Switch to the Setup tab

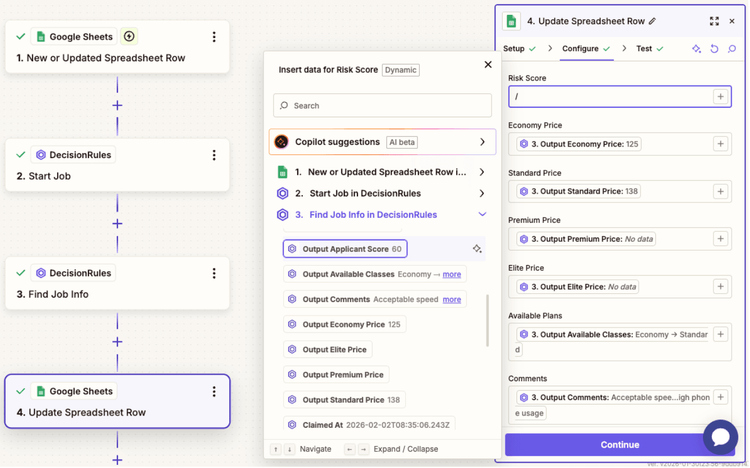[x=514, y=48]
